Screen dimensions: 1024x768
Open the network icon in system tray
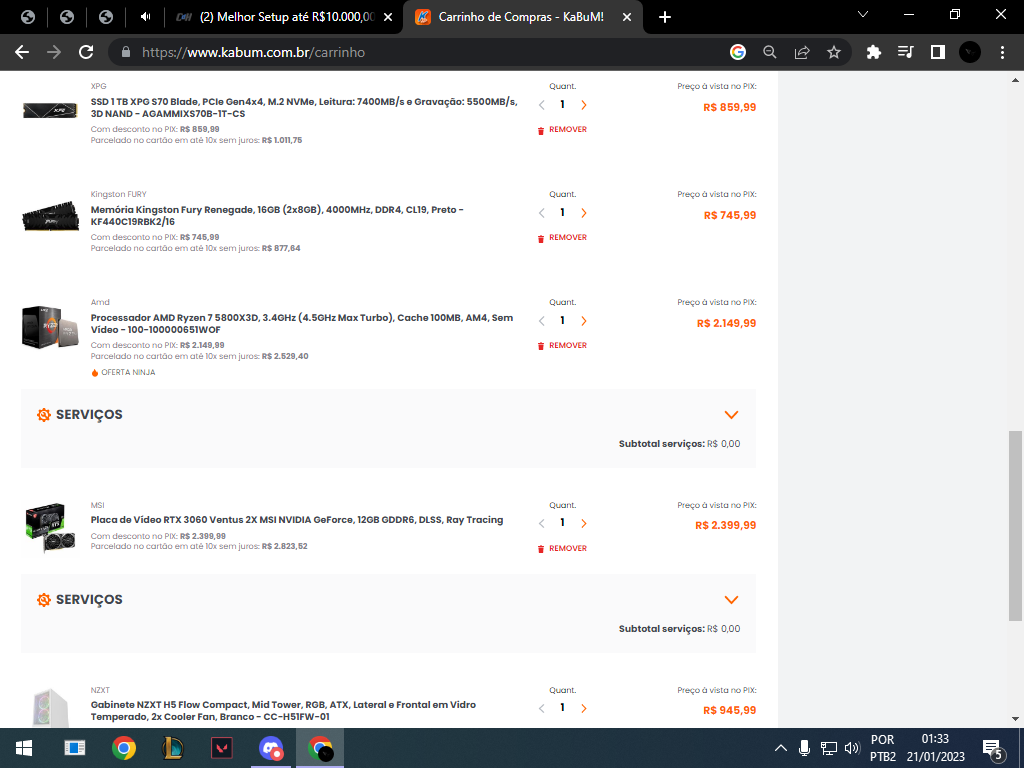[828, 748]
